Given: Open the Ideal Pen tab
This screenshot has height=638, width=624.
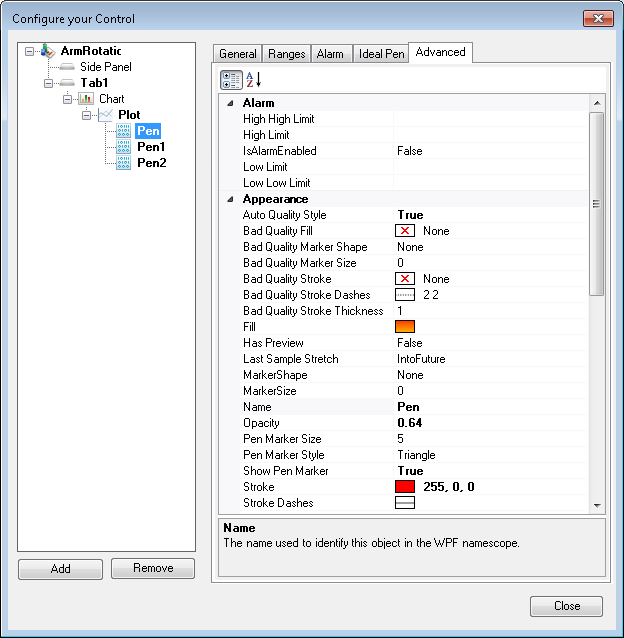Looking at the screenshot, I should (382, 54).
